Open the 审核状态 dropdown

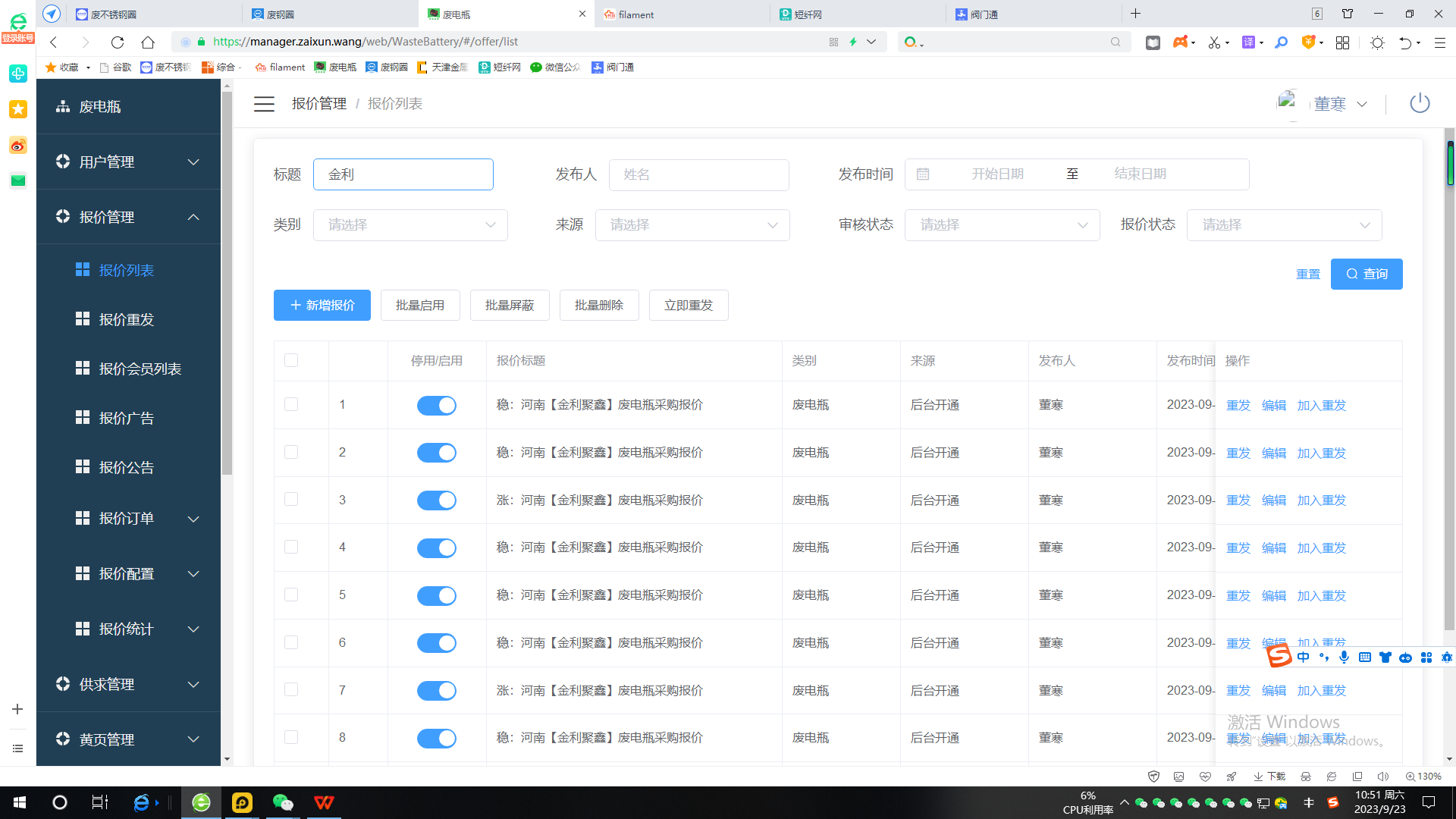1002,225
